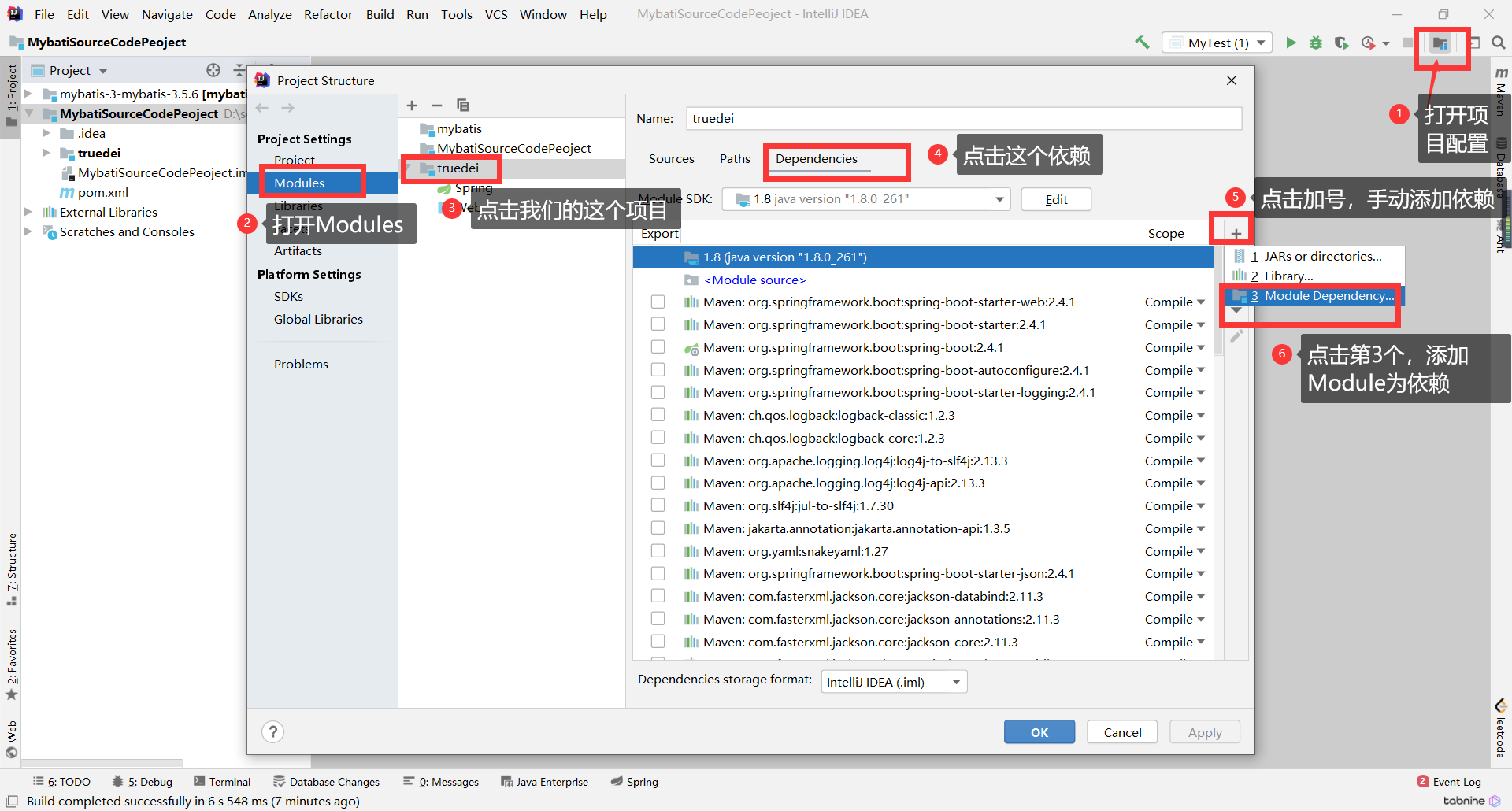Switch to Sources tab
Image resolution: width=1512 pixels, height=811 pixels.
pos(671,158)
